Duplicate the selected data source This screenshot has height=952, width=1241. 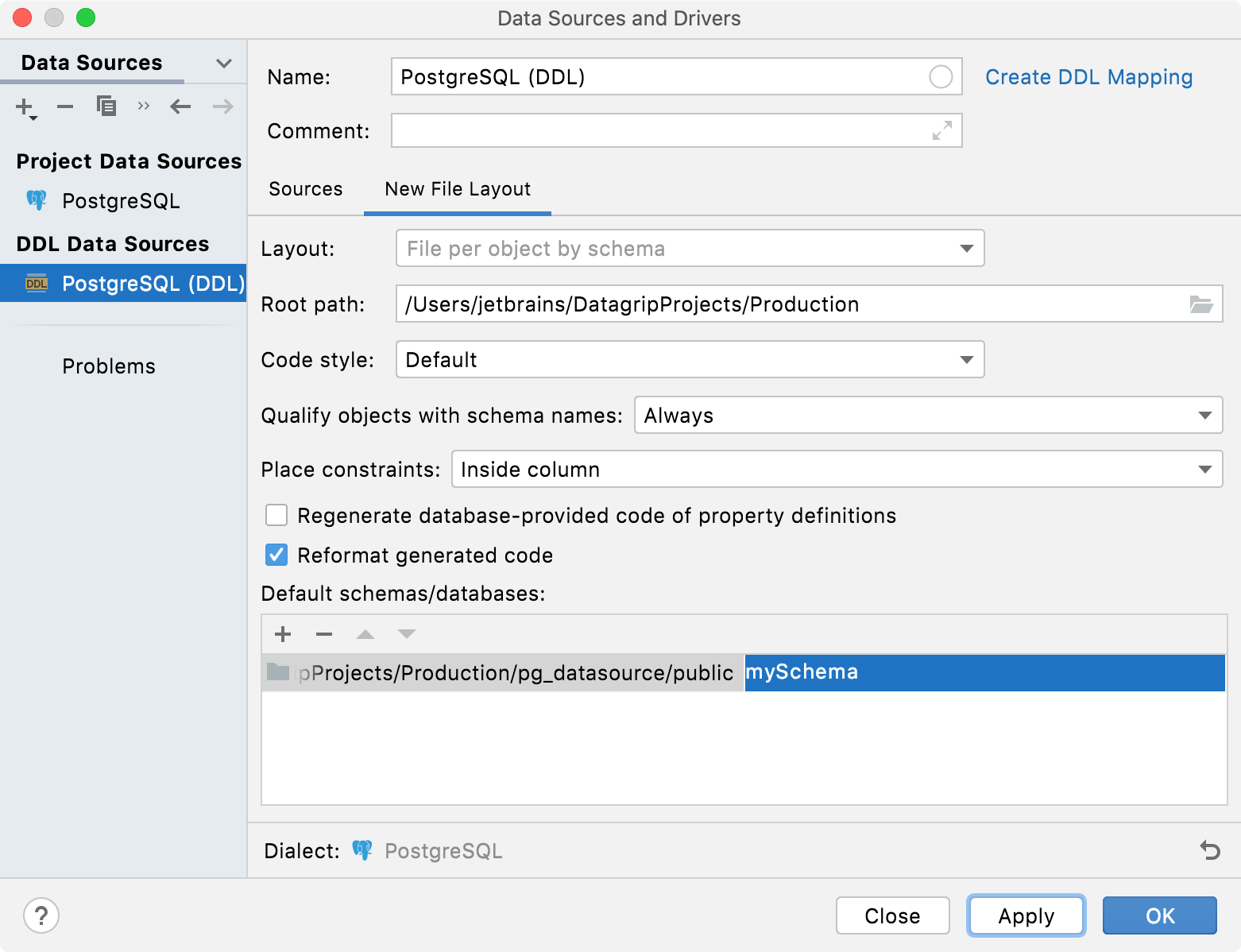click(106, 106)
